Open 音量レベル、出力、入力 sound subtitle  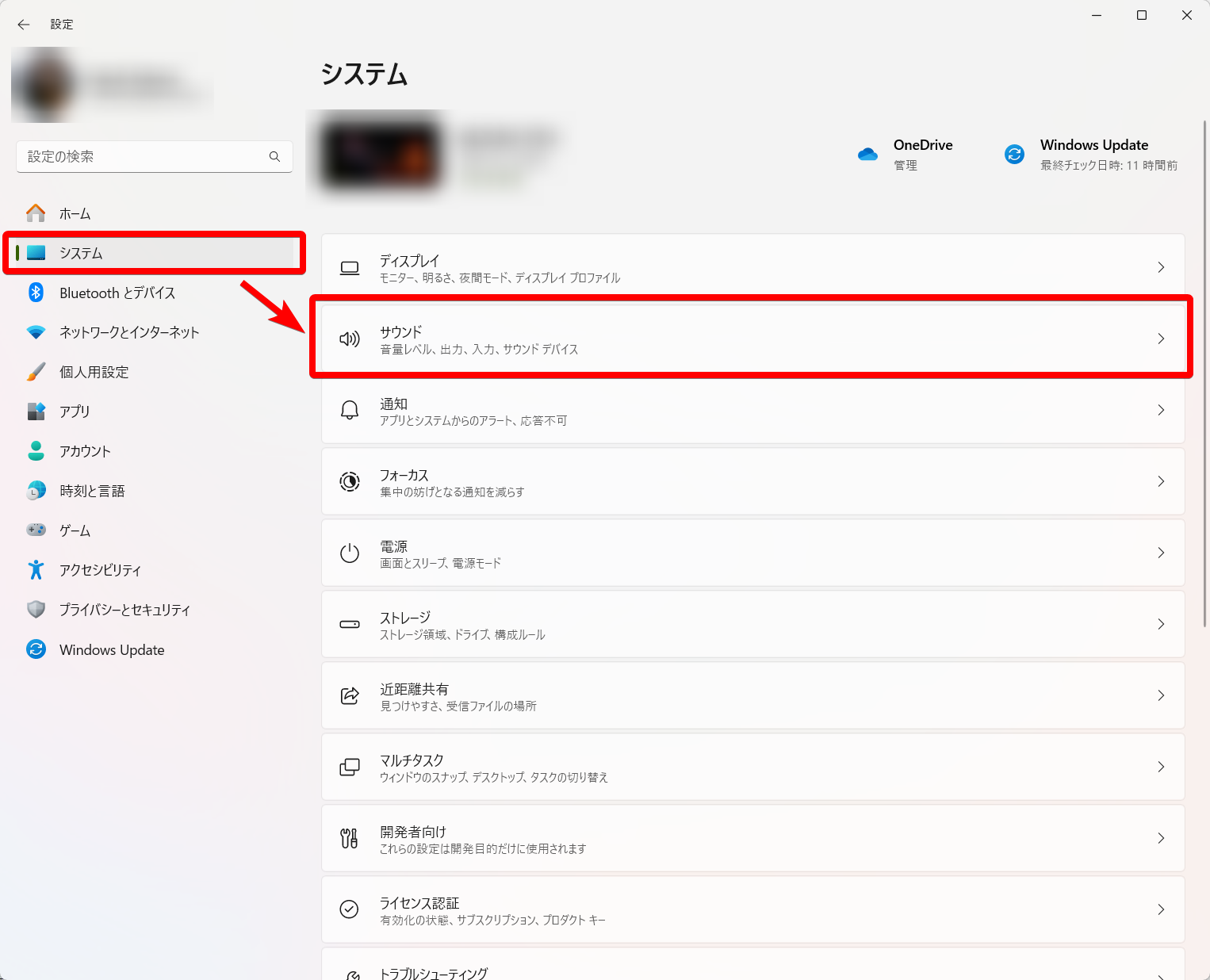click(479, 349)
